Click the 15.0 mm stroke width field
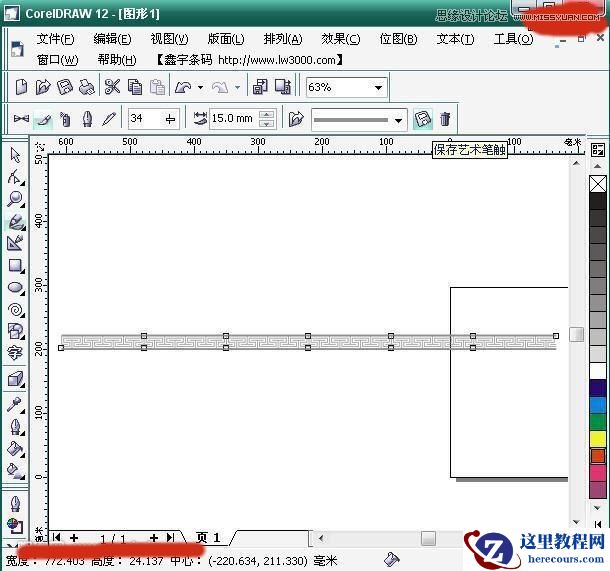This screenshot has width=610, height=571. (x=234, y=119)
